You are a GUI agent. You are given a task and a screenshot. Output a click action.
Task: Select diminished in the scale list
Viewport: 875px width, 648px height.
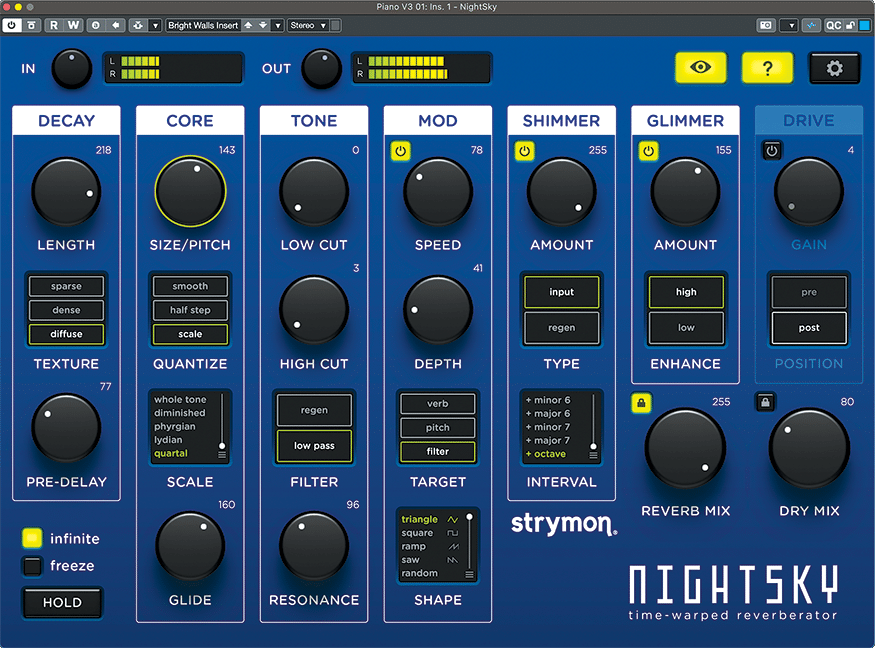point(180,413)
